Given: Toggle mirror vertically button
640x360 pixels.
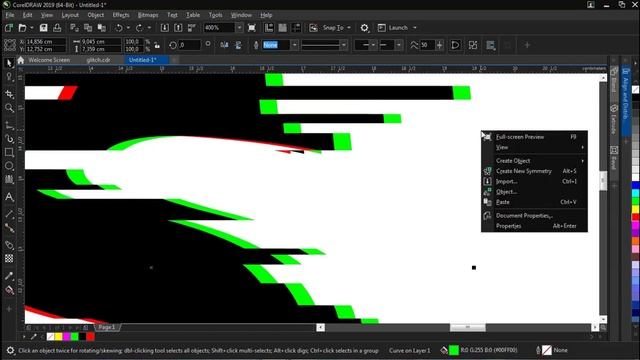Looking at the screenshot, I should (x=238, y=45).
